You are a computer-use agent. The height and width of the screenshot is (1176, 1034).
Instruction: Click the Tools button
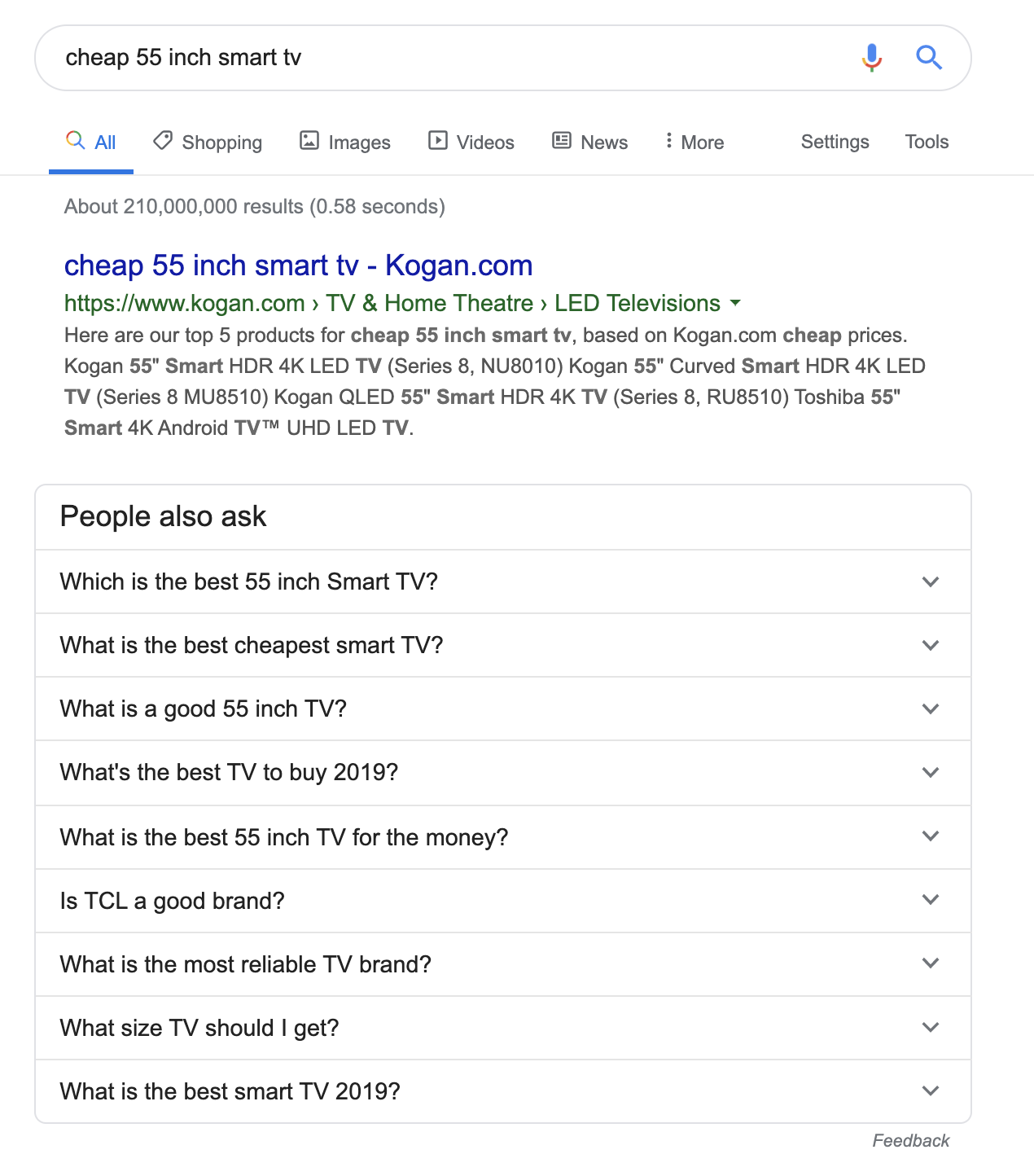[927, 142]
